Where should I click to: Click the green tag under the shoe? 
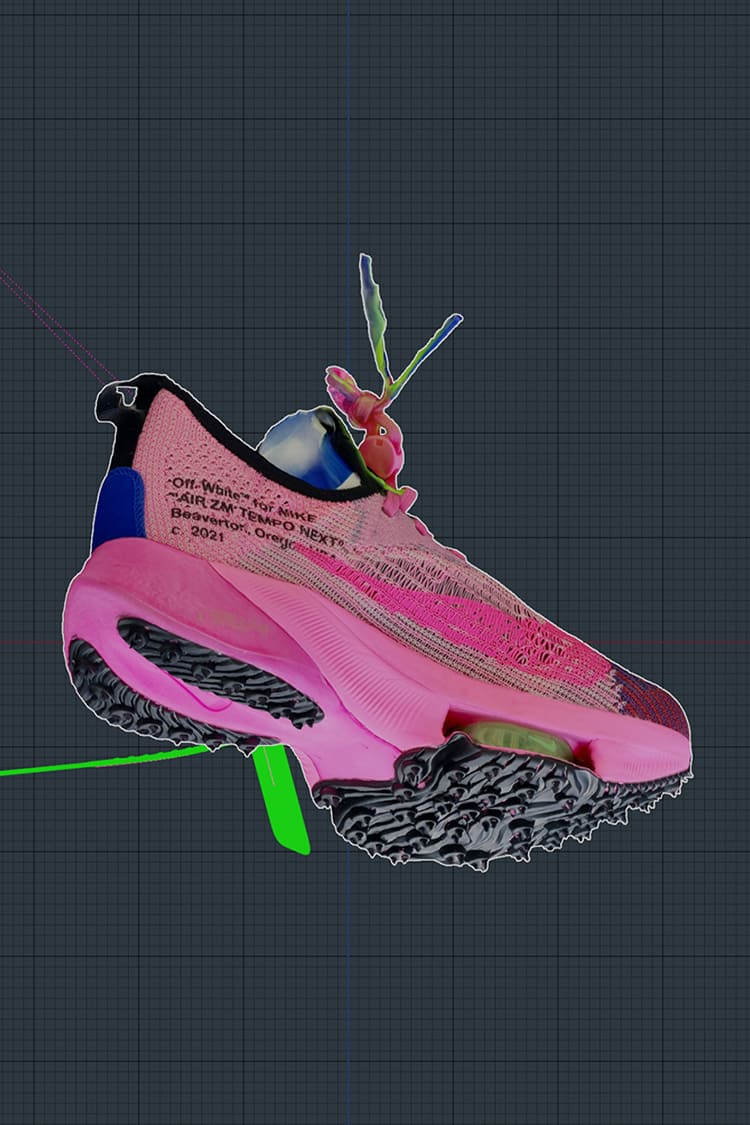click(x=280, y=800)
